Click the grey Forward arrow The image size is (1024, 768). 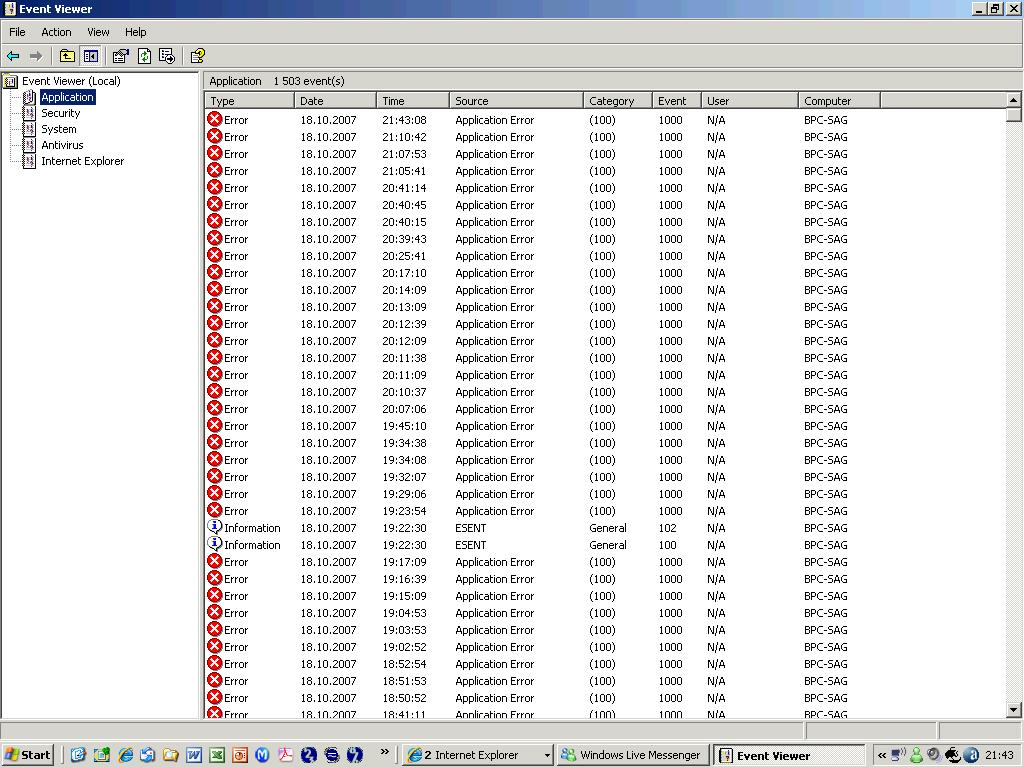click(36, 56)
